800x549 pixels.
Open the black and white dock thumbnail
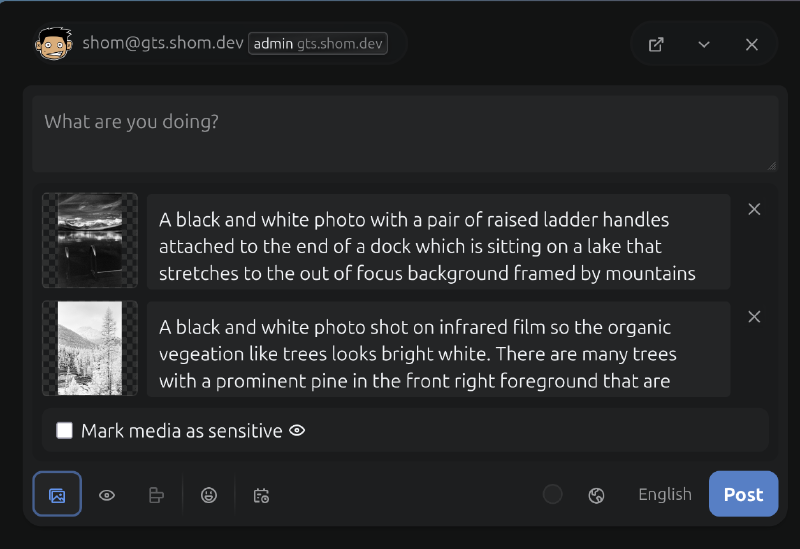pos(90,241)
